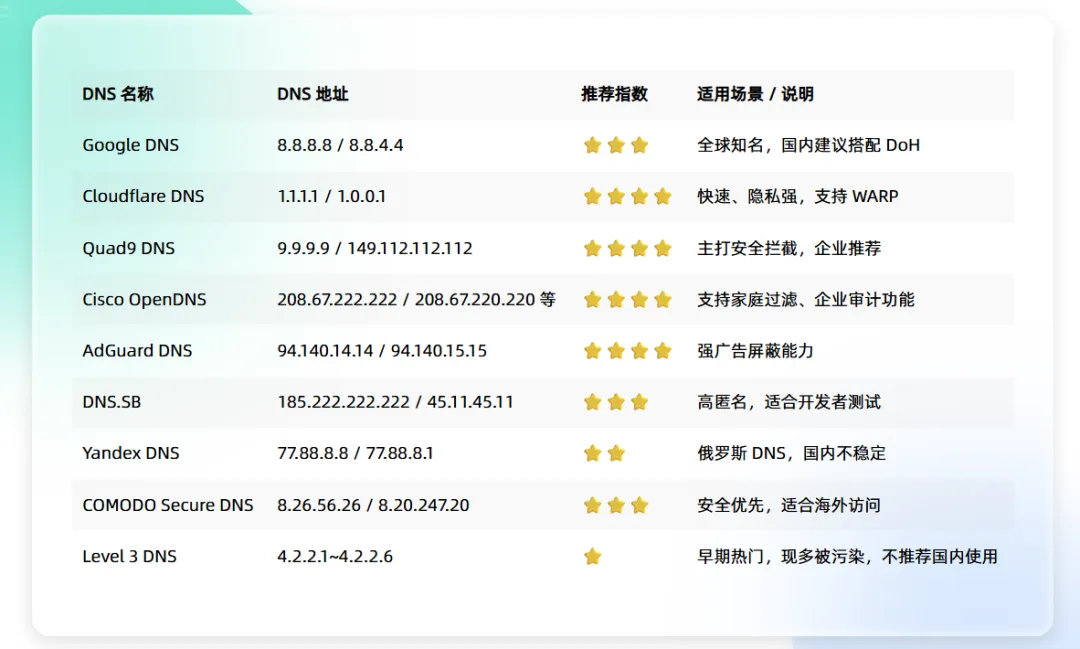Select the 'DNS.SB' name cell
The width and height of the screenshot is (1080, 649).
112,402
